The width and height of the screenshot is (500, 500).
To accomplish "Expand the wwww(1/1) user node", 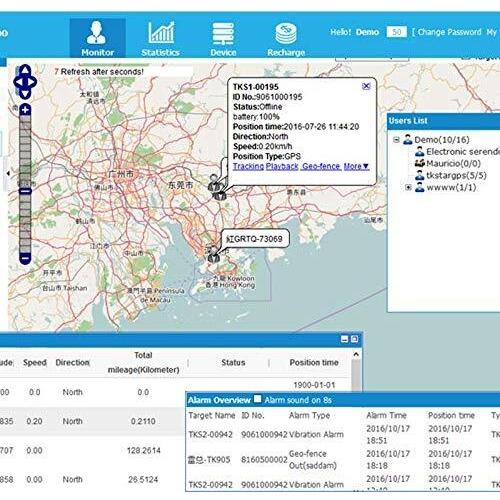I will [x=408, y=187].
